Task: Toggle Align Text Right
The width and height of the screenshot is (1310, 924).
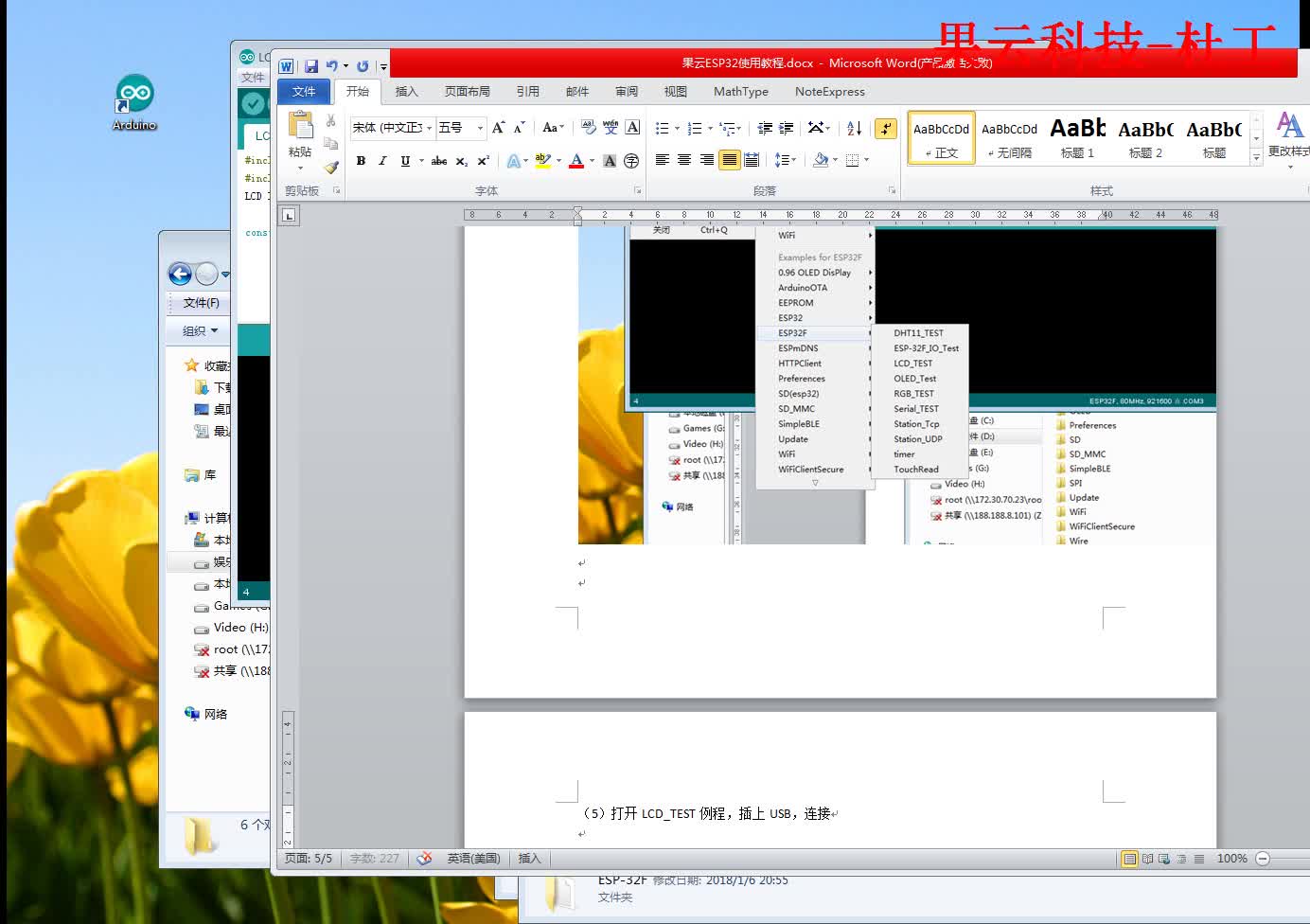Action: point(707,160)
